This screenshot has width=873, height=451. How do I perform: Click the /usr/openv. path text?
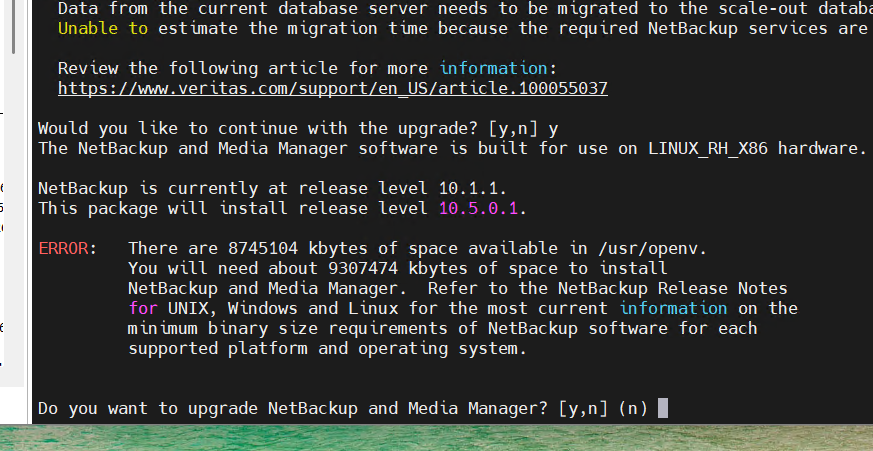[x=652, y=248]
